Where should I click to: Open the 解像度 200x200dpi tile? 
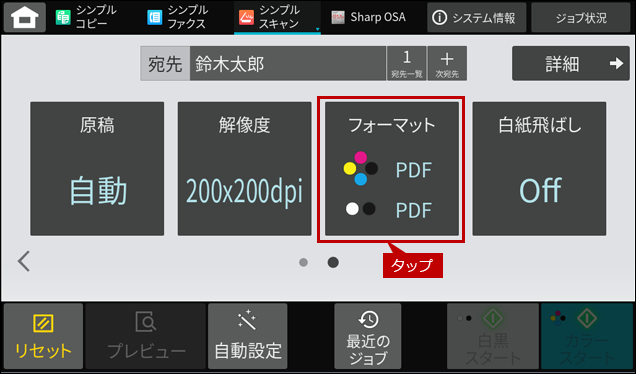(245, 169)
